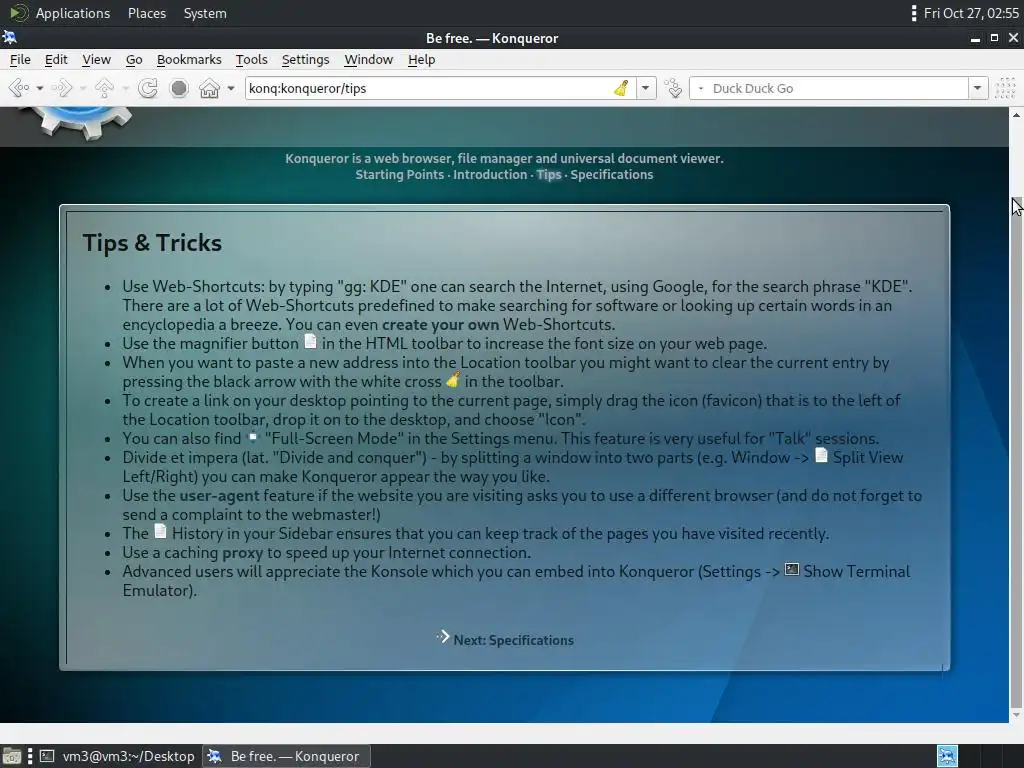
Task: Click the Next: Specifications link
Action: click(x=513, y=640)
